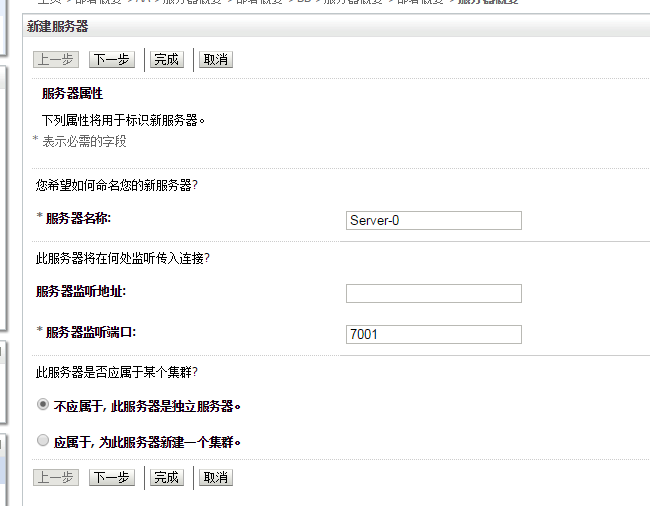Click the 此服务器是否应属于某个集群? question text
The image size is (650, 506).
pos(116,373)
